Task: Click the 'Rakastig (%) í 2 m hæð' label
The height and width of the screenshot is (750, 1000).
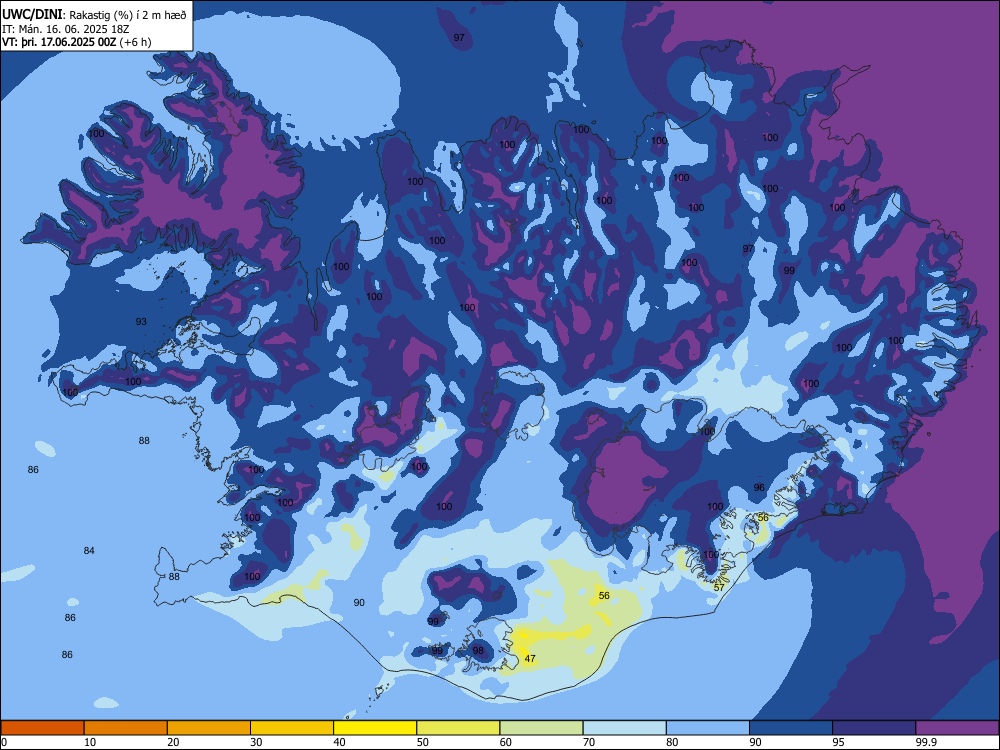Action: coord(128,15)
